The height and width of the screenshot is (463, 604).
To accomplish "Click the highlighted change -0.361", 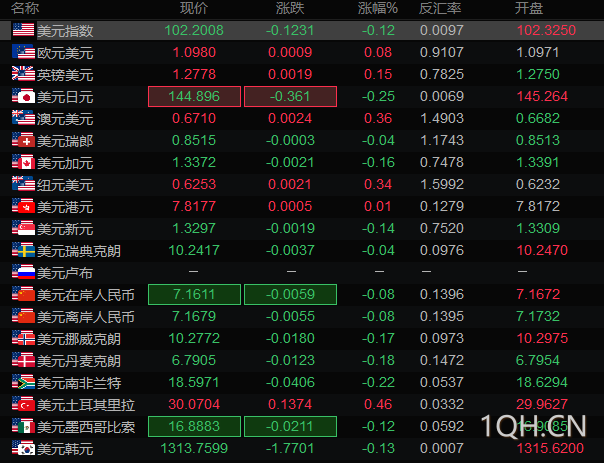I will [290, 96].
